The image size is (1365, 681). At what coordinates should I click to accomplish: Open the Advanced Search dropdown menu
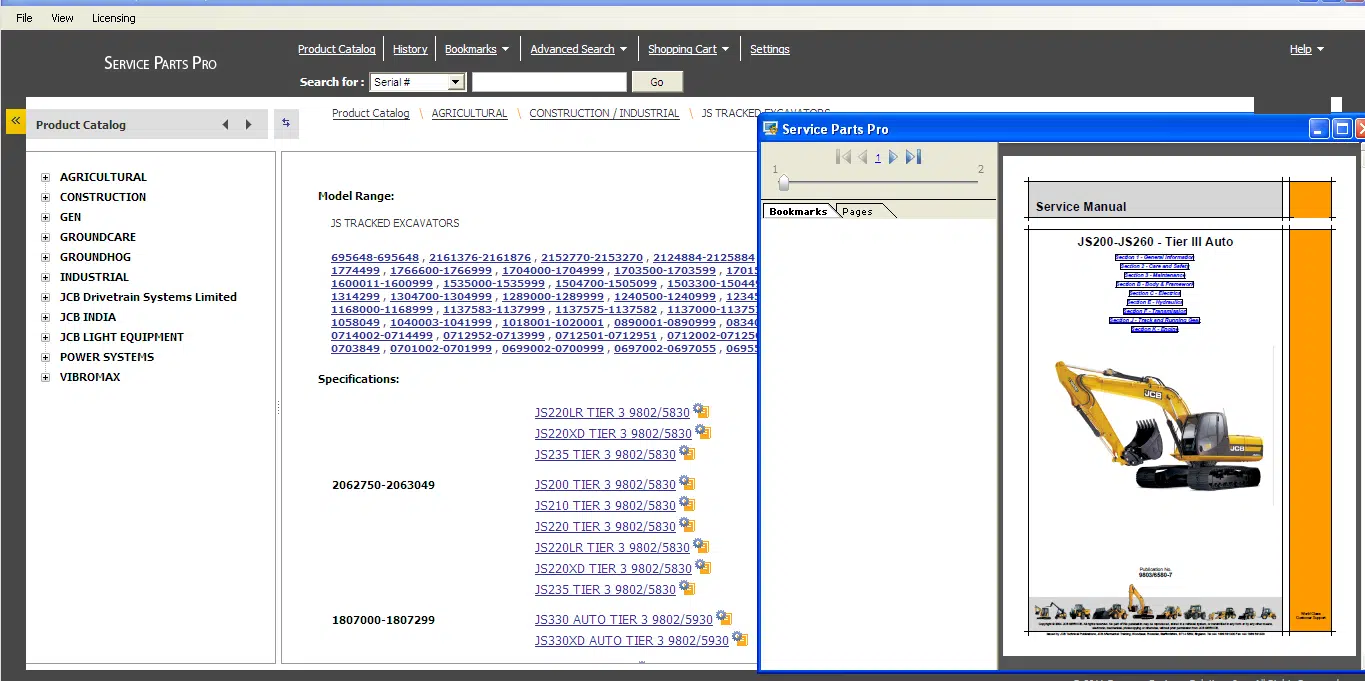tap(579, 49)
